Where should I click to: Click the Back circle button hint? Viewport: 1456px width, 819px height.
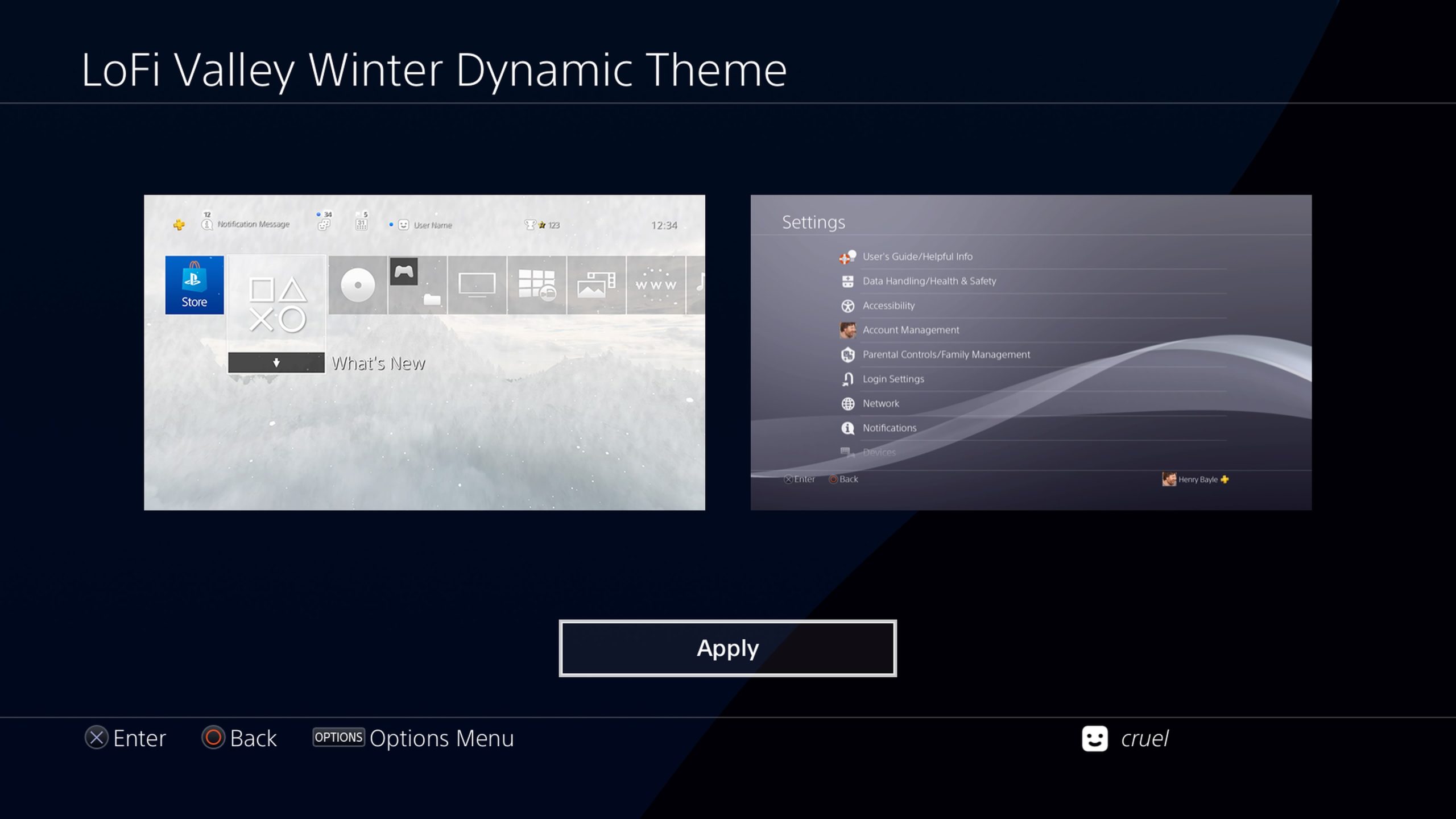pos(213,738)
